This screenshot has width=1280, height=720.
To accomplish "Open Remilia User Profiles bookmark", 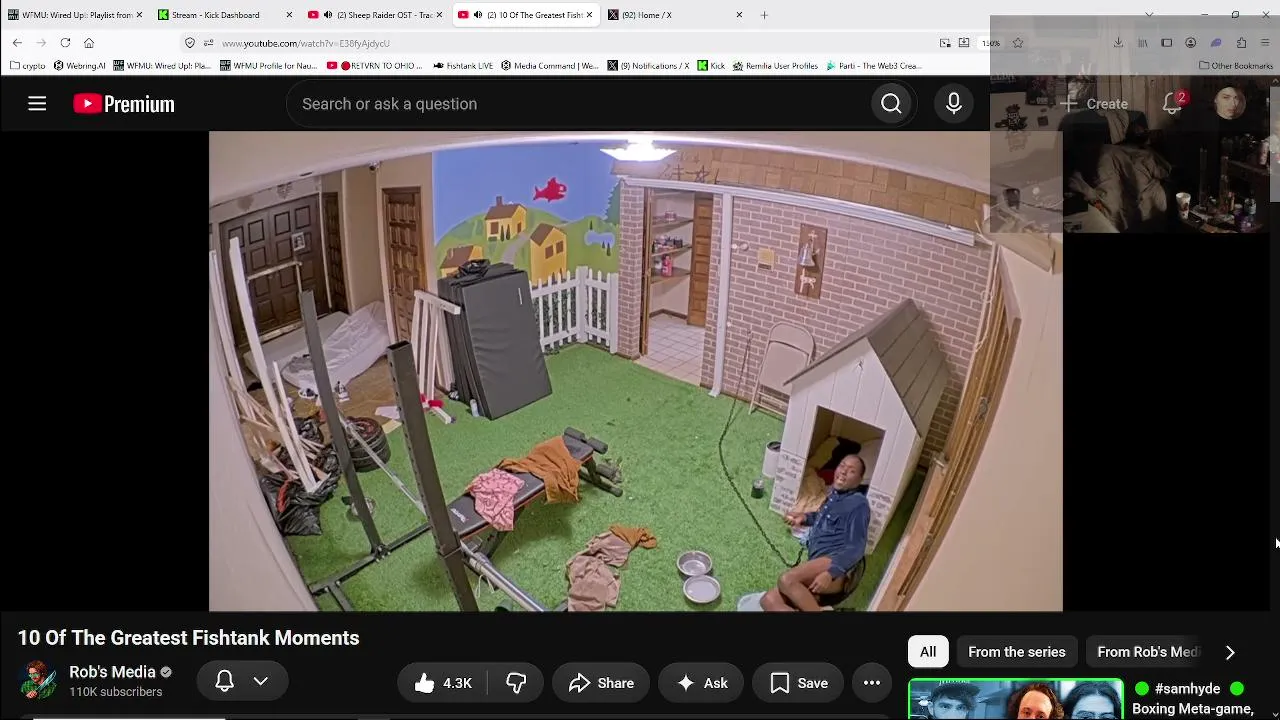I will point(775,66).
